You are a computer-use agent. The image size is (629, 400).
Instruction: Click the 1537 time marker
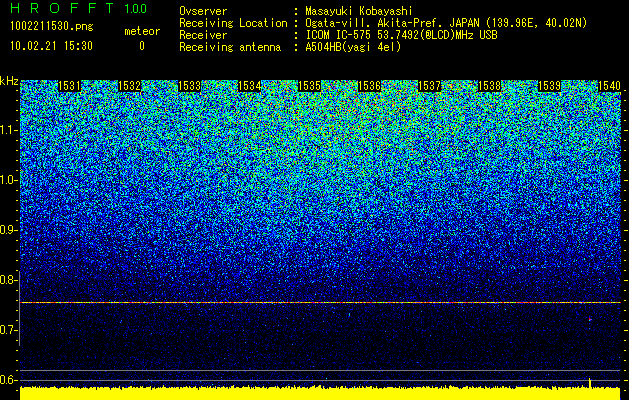[429, 86]
